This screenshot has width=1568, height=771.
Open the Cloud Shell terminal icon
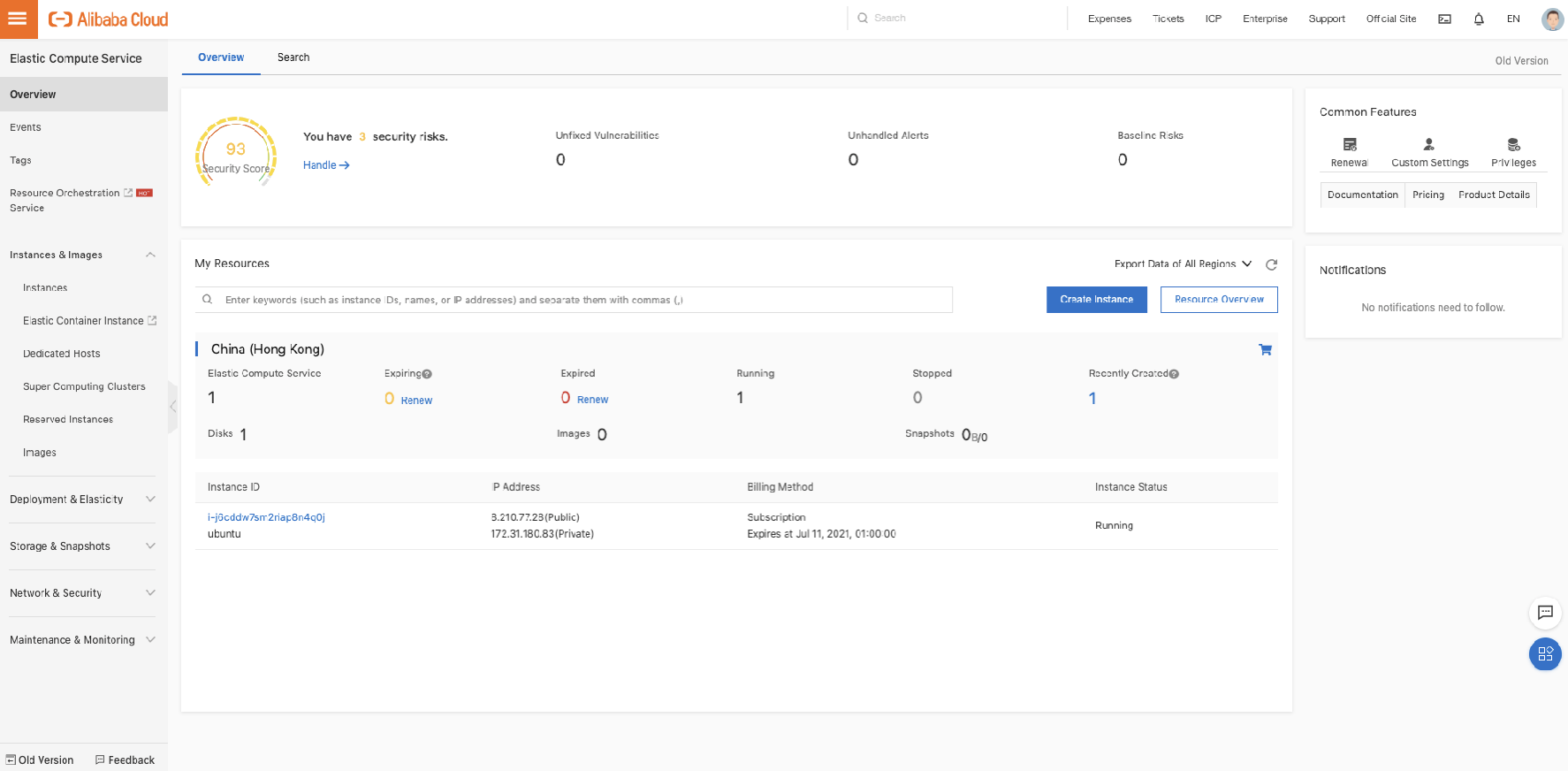[x=1444, y=19]
